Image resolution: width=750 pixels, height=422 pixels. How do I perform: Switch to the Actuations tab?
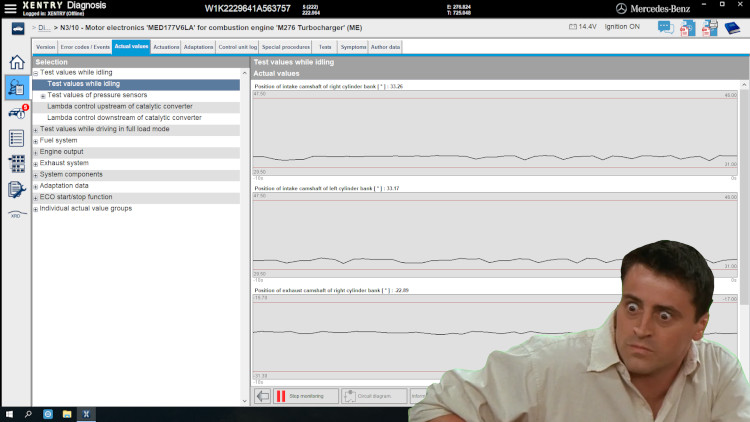coord(166,46)
